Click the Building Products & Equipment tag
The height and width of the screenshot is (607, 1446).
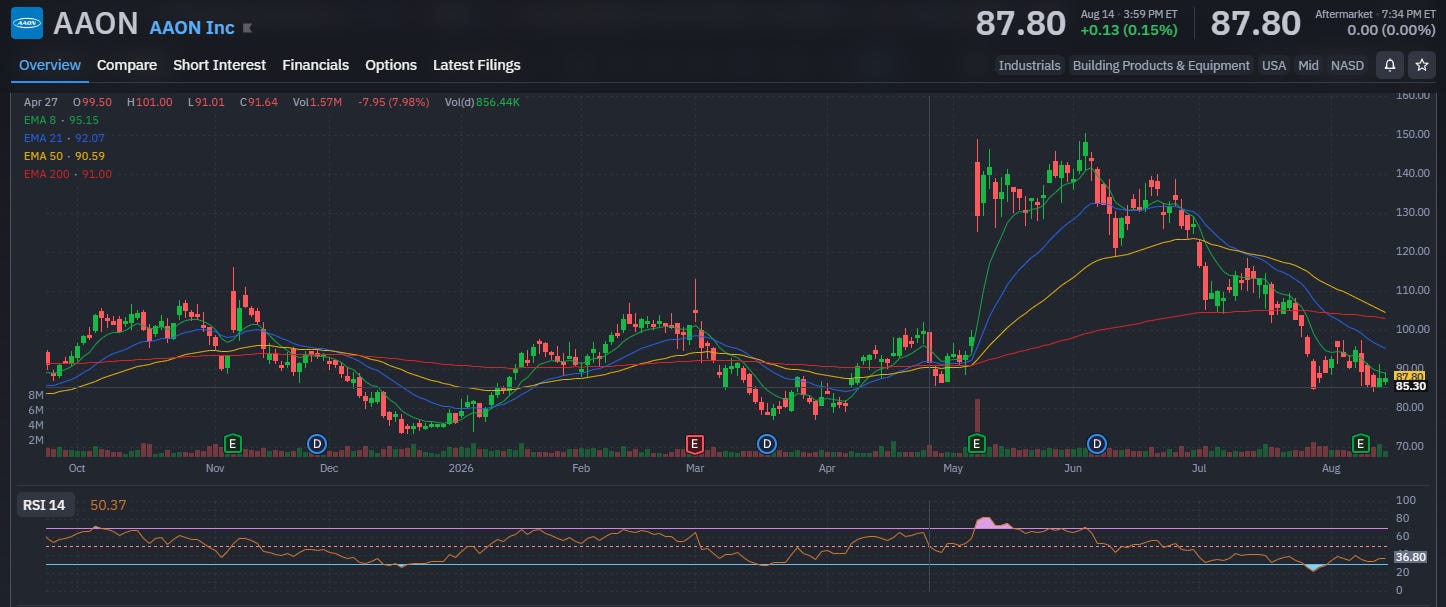point(1161,65)
